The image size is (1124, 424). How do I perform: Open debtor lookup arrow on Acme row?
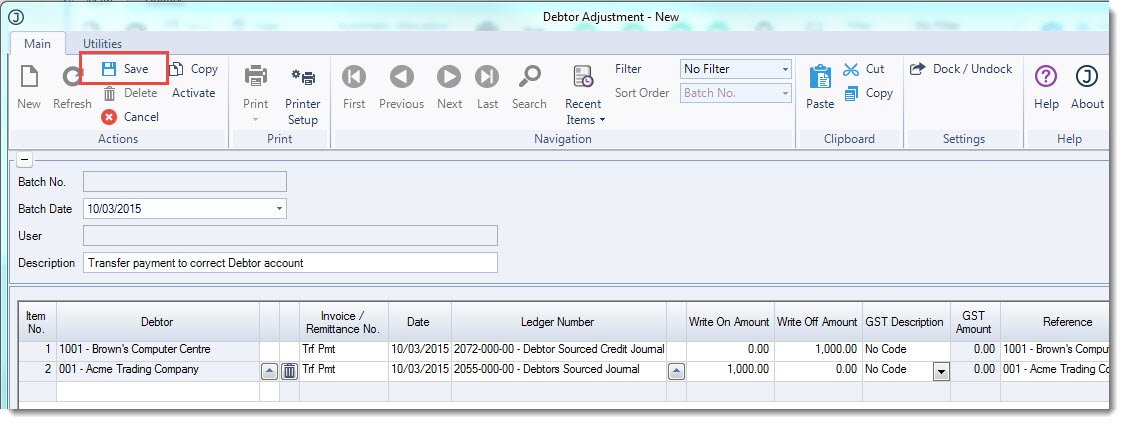coord(269,371)
